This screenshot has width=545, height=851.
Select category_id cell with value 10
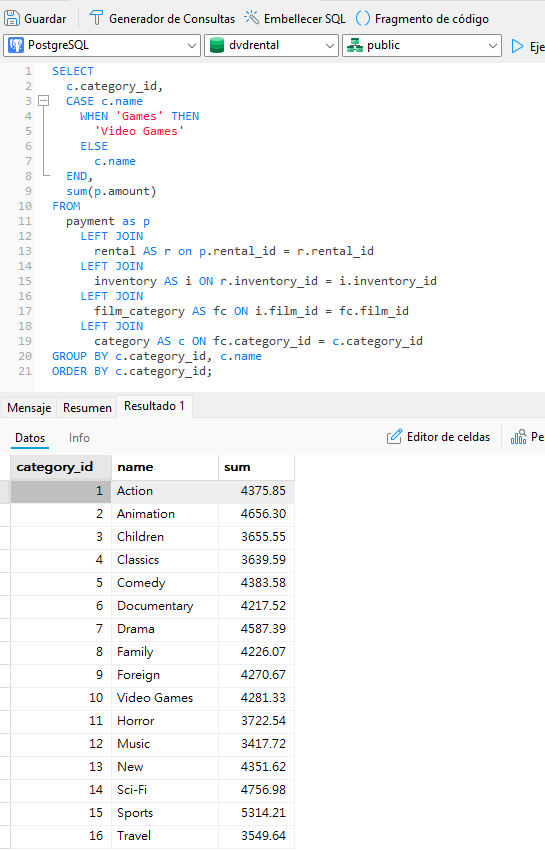(x=61, y=698)
